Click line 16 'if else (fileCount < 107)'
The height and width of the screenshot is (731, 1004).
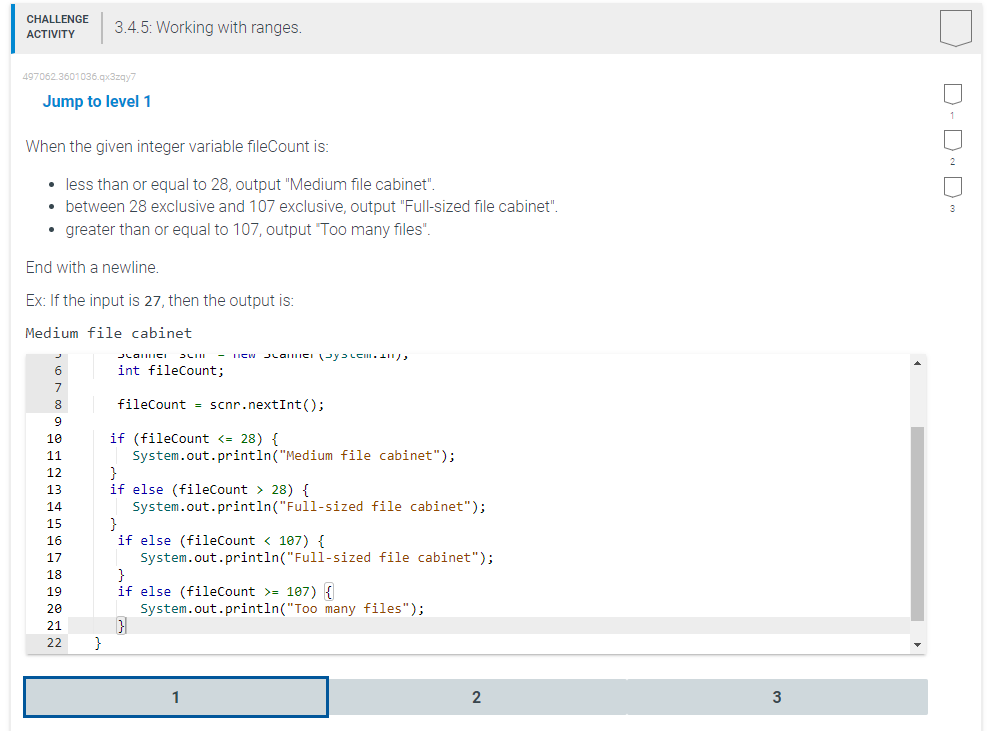click(x=221, y=541)
